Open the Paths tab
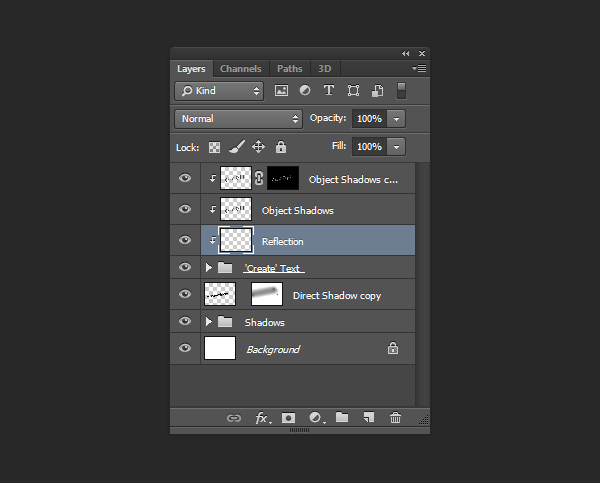600x483 pixels. point(290,69)
